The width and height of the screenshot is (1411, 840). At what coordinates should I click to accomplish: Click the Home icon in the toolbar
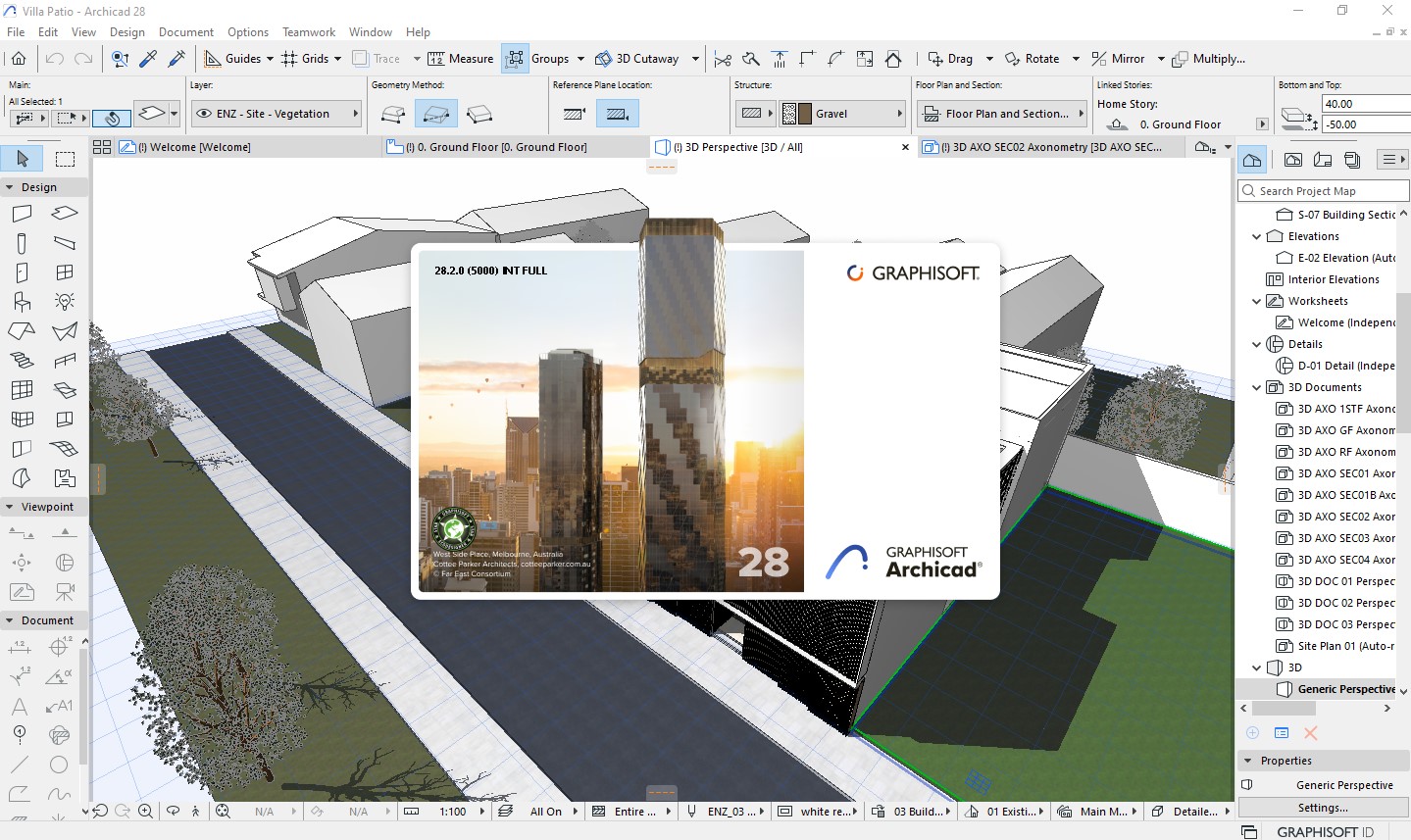(x=19, y=59)
